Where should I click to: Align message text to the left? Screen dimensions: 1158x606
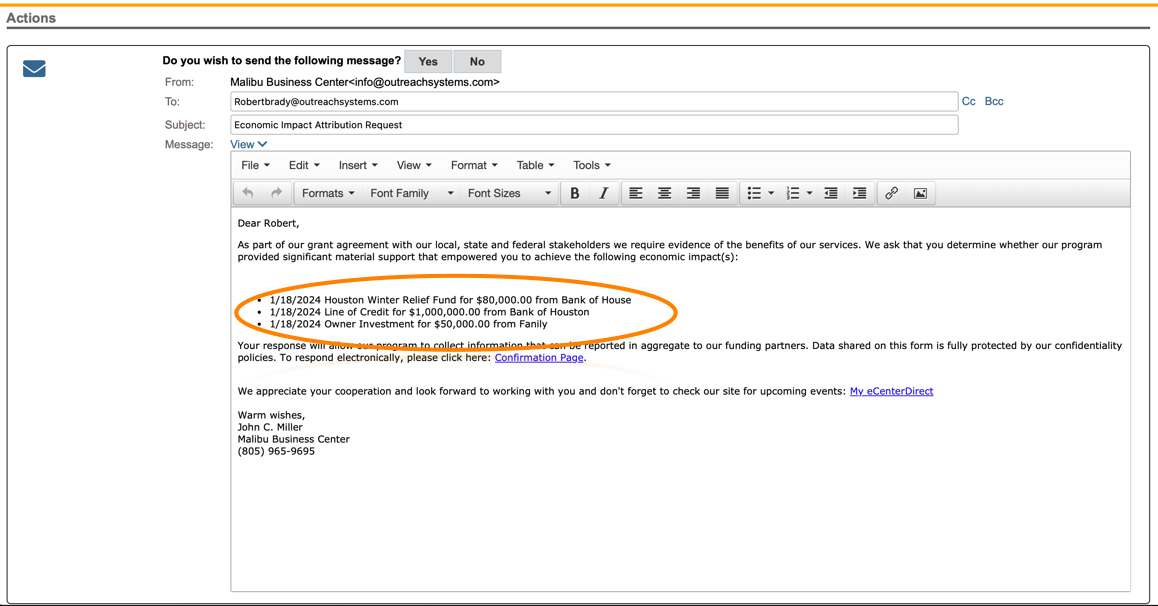[x=636, y=193]
